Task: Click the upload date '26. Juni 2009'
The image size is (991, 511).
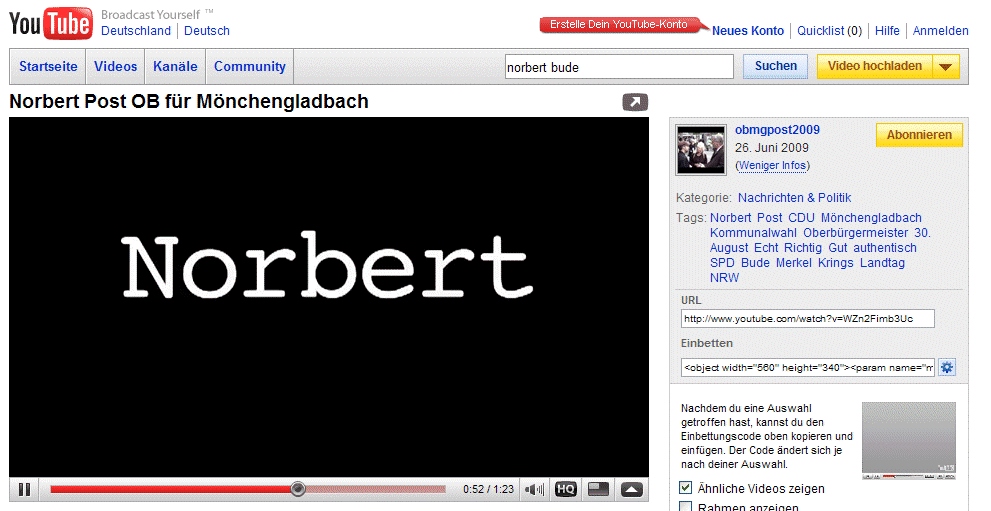Action: [772, 148]
